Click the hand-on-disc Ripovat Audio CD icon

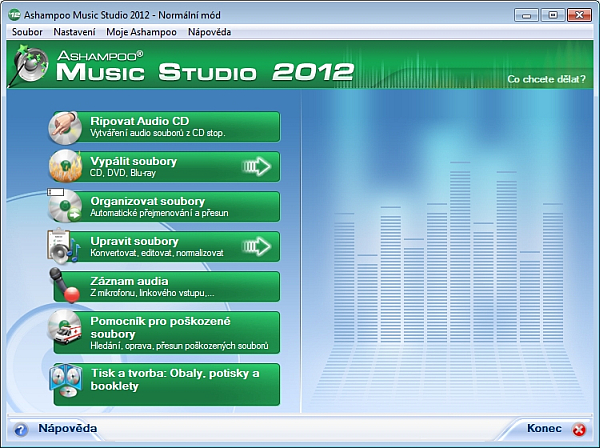(65, 128)
